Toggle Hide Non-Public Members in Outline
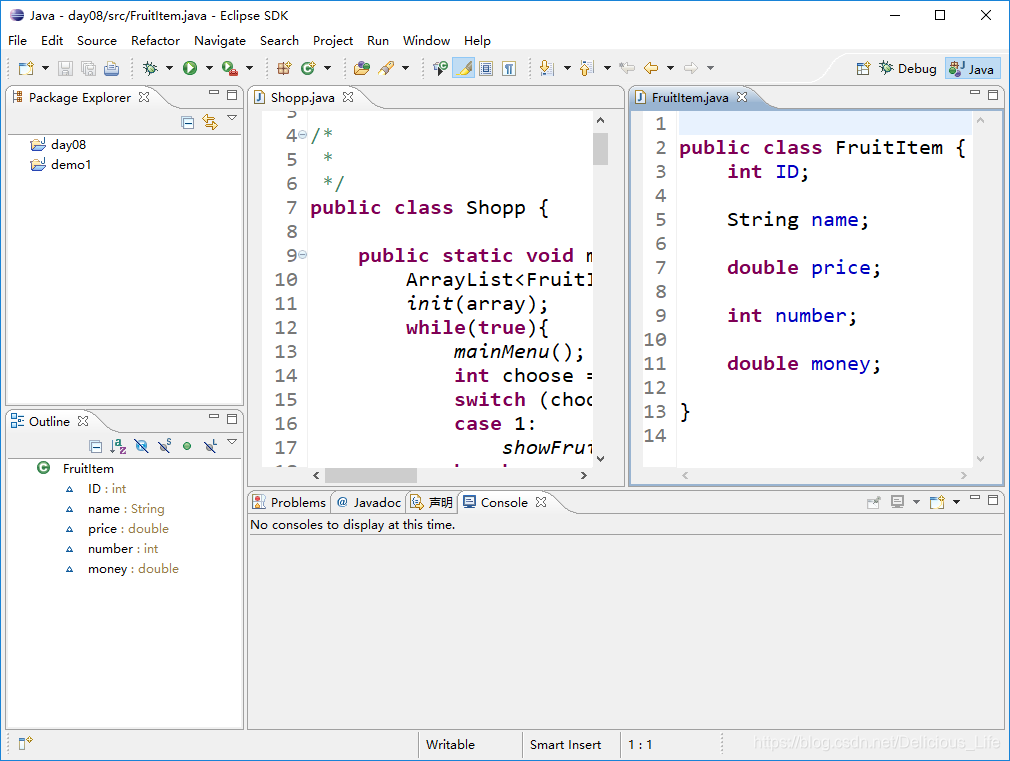 pyautogui.click(x=187, y=446)
